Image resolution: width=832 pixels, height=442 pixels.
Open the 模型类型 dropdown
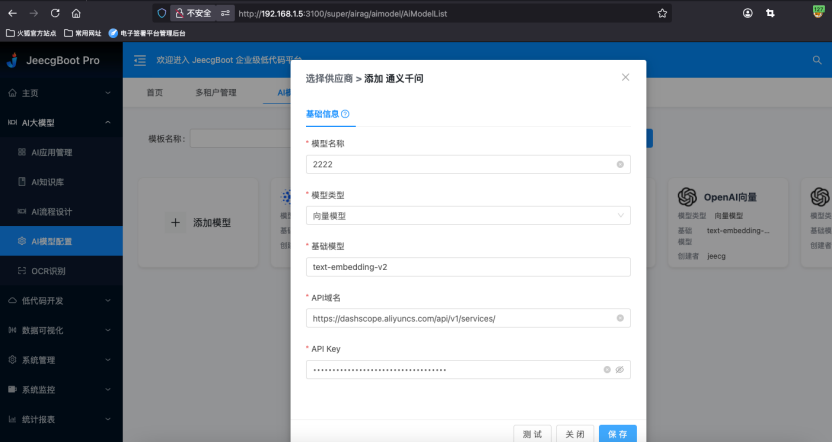pos(468,215)
